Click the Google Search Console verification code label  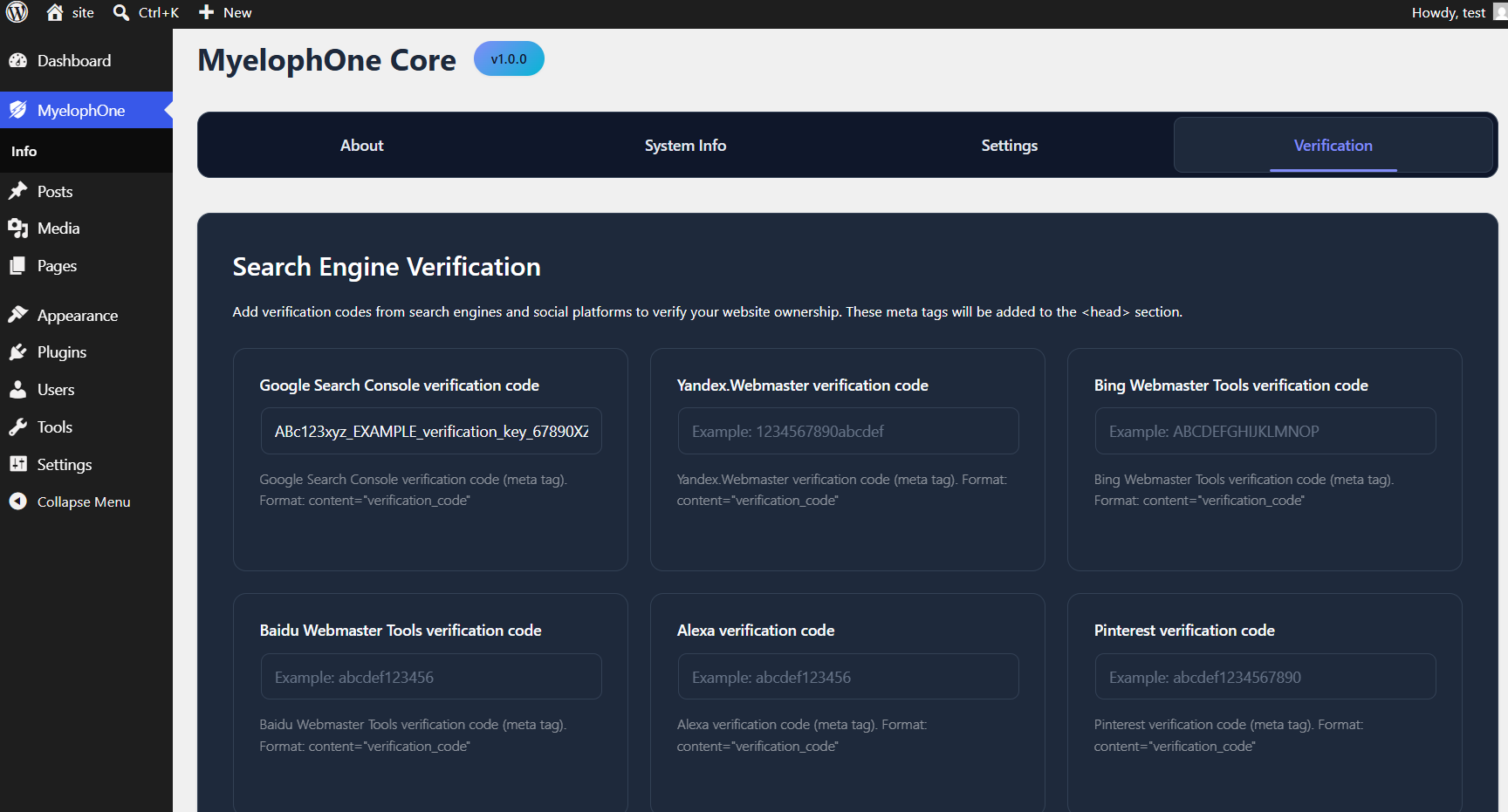399,386
